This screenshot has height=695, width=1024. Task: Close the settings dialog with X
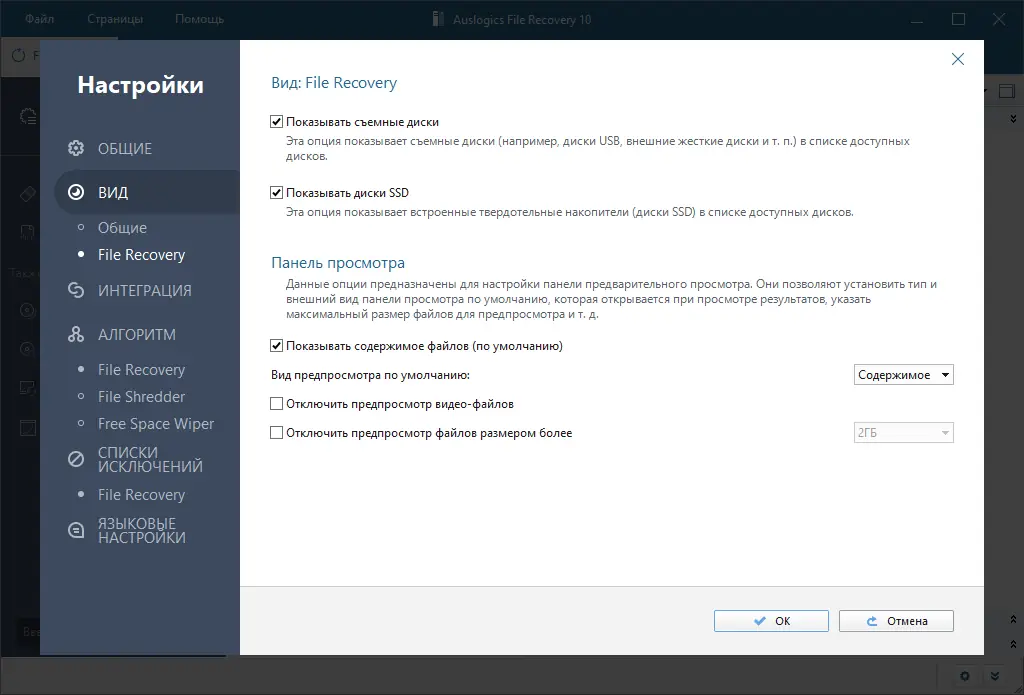coord(957,59)
